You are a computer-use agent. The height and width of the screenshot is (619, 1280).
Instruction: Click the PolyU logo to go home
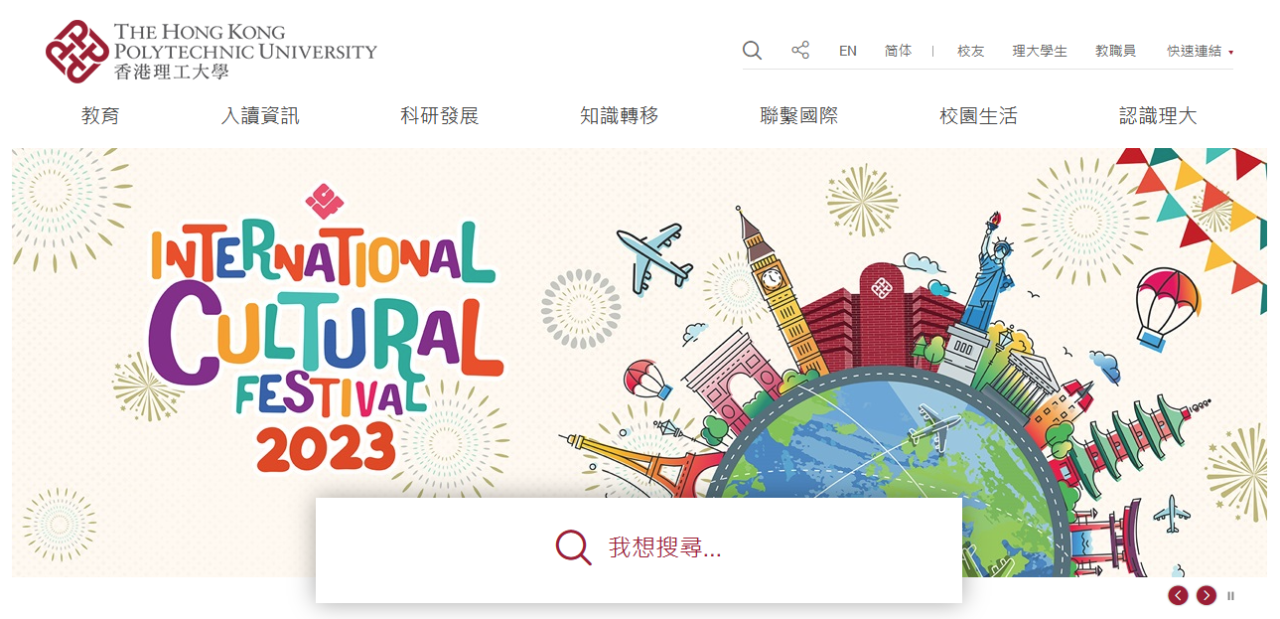(211, 51)
